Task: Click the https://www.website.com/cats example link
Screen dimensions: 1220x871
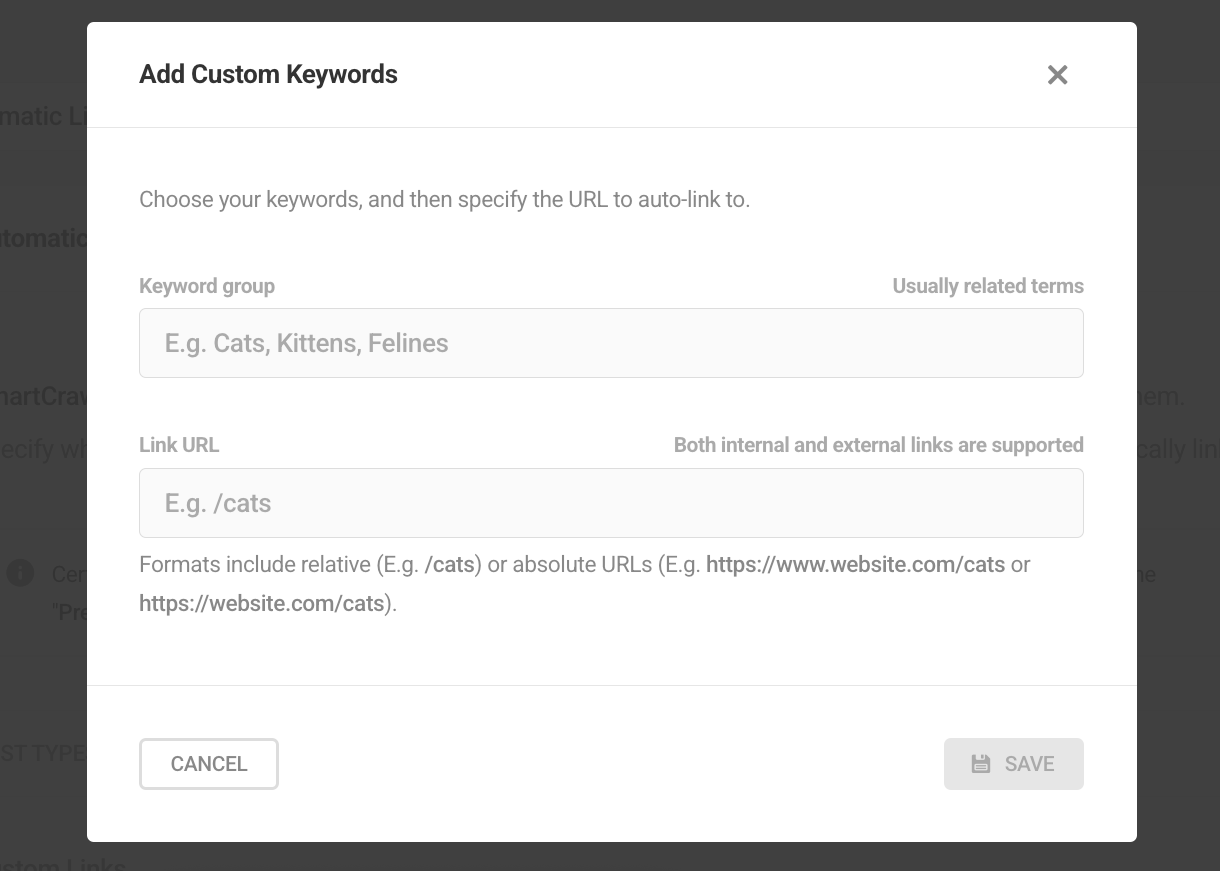Action: (855, 564)
